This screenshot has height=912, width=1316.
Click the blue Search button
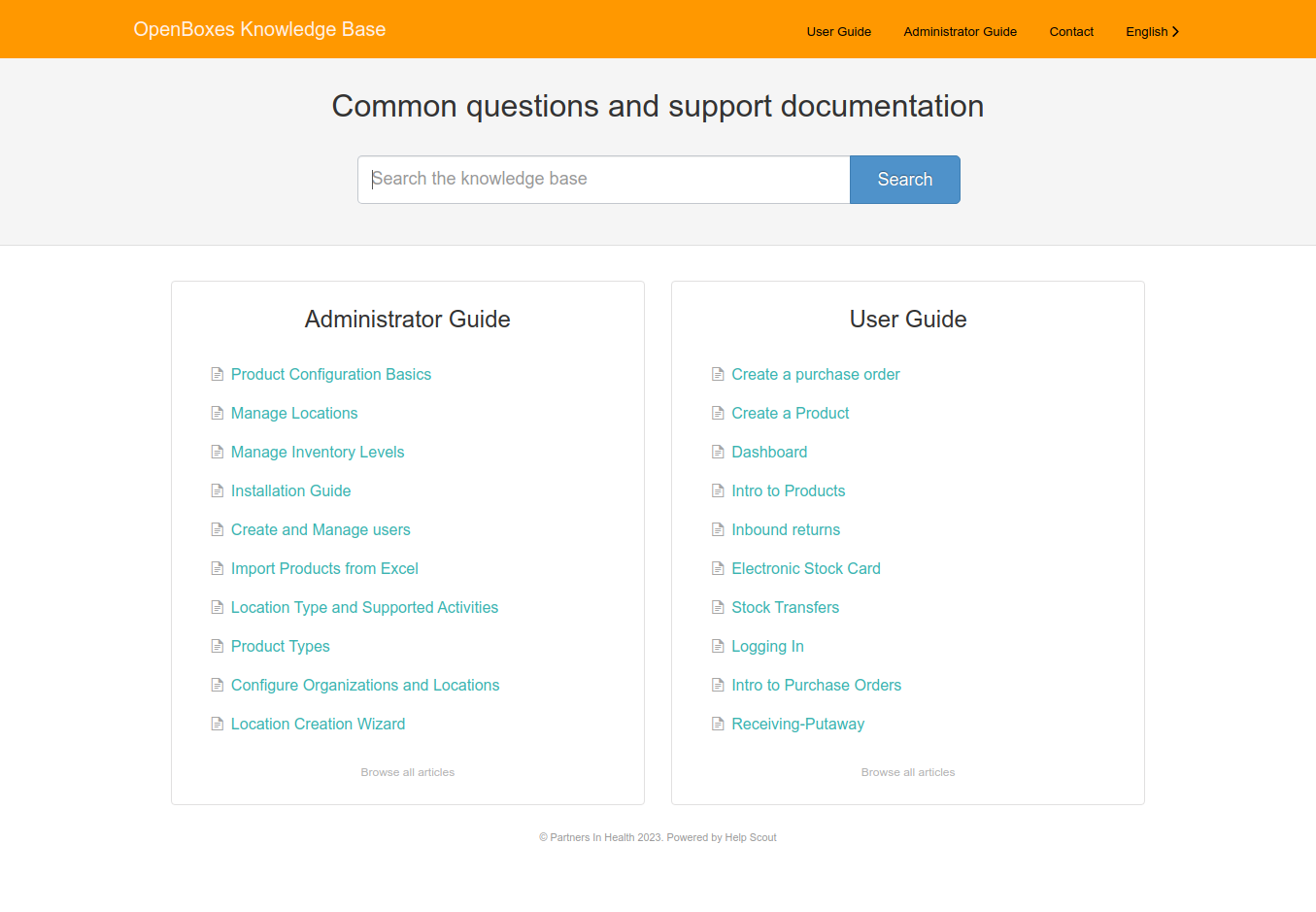click(905, 180)
